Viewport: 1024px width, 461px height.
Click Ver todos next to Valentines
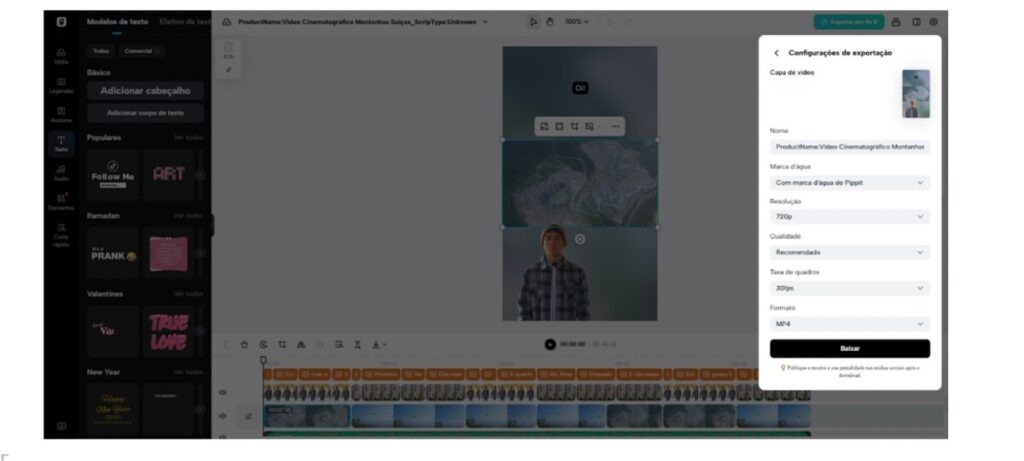pyautogui.click(x=188, y=294)
